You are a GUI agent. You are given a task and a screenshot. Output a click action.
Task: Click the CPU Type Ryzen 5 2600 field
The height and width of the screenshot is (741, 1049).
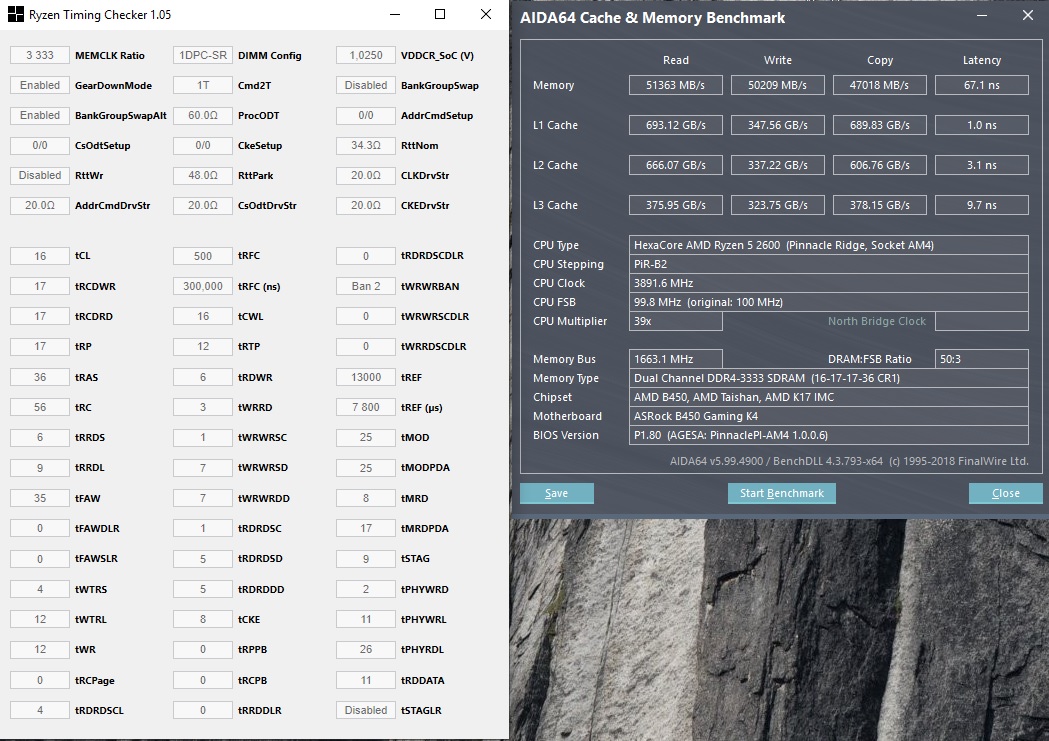(x=828, y=245)
